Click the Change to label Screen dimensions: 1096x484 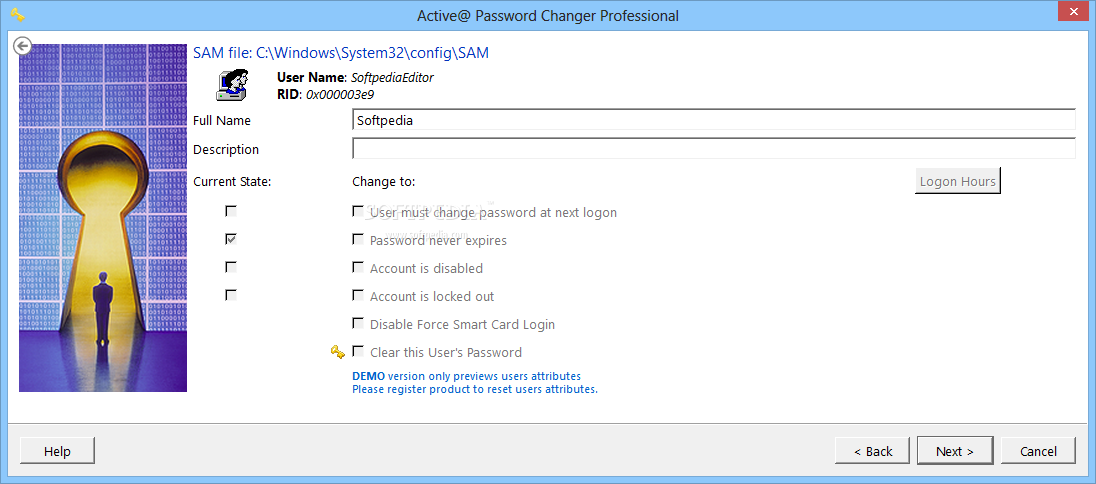(x=384, y=182)
